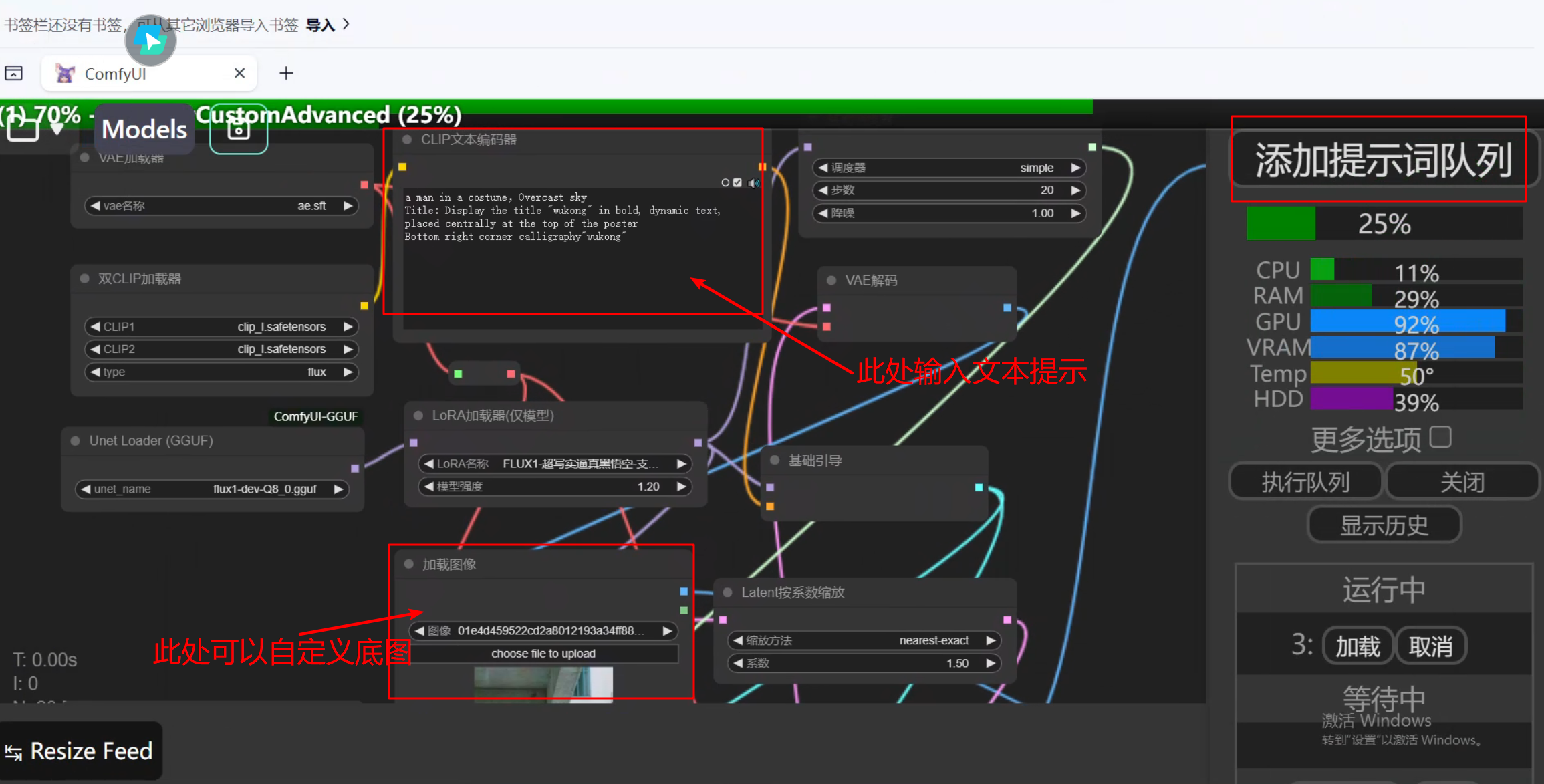Click the green slot on the small reroute node
The image size is (1544, 784).
coord(458,374)
